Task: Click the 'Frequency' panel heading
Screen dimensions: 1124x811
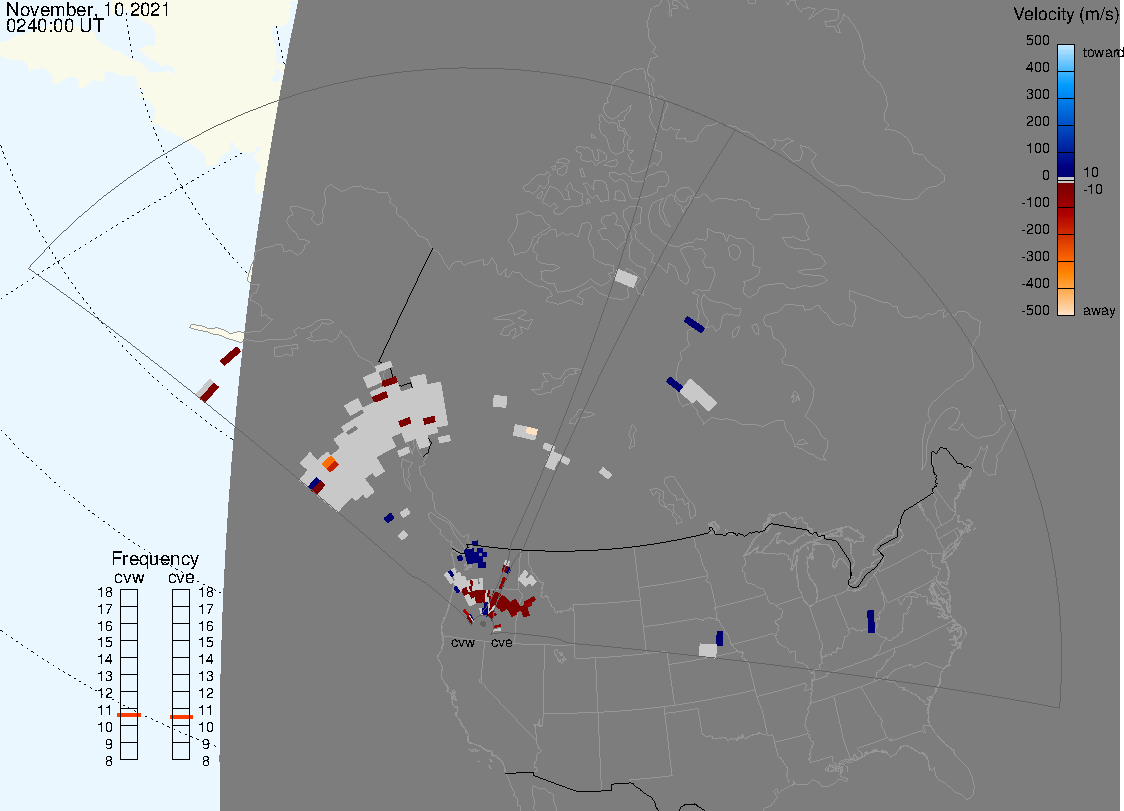Action: point(155,559)
